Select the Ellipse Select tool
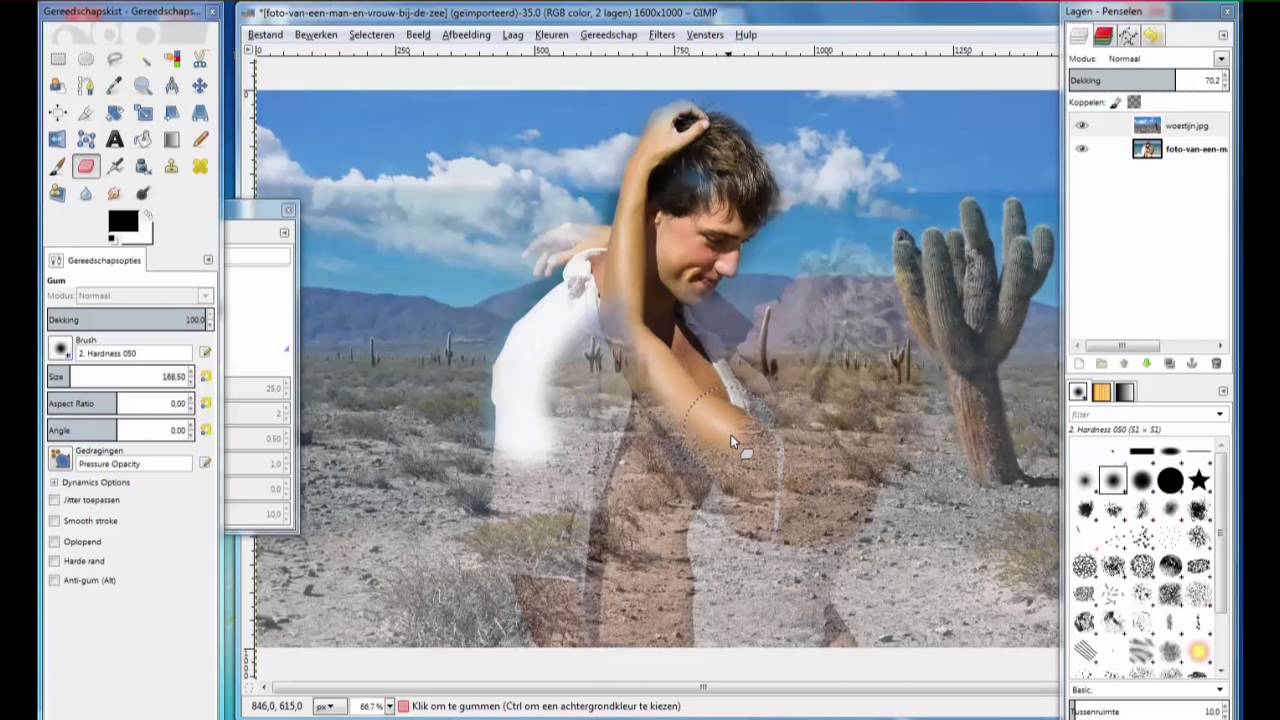Screen dimensions: 1280x720 [86, 59]
